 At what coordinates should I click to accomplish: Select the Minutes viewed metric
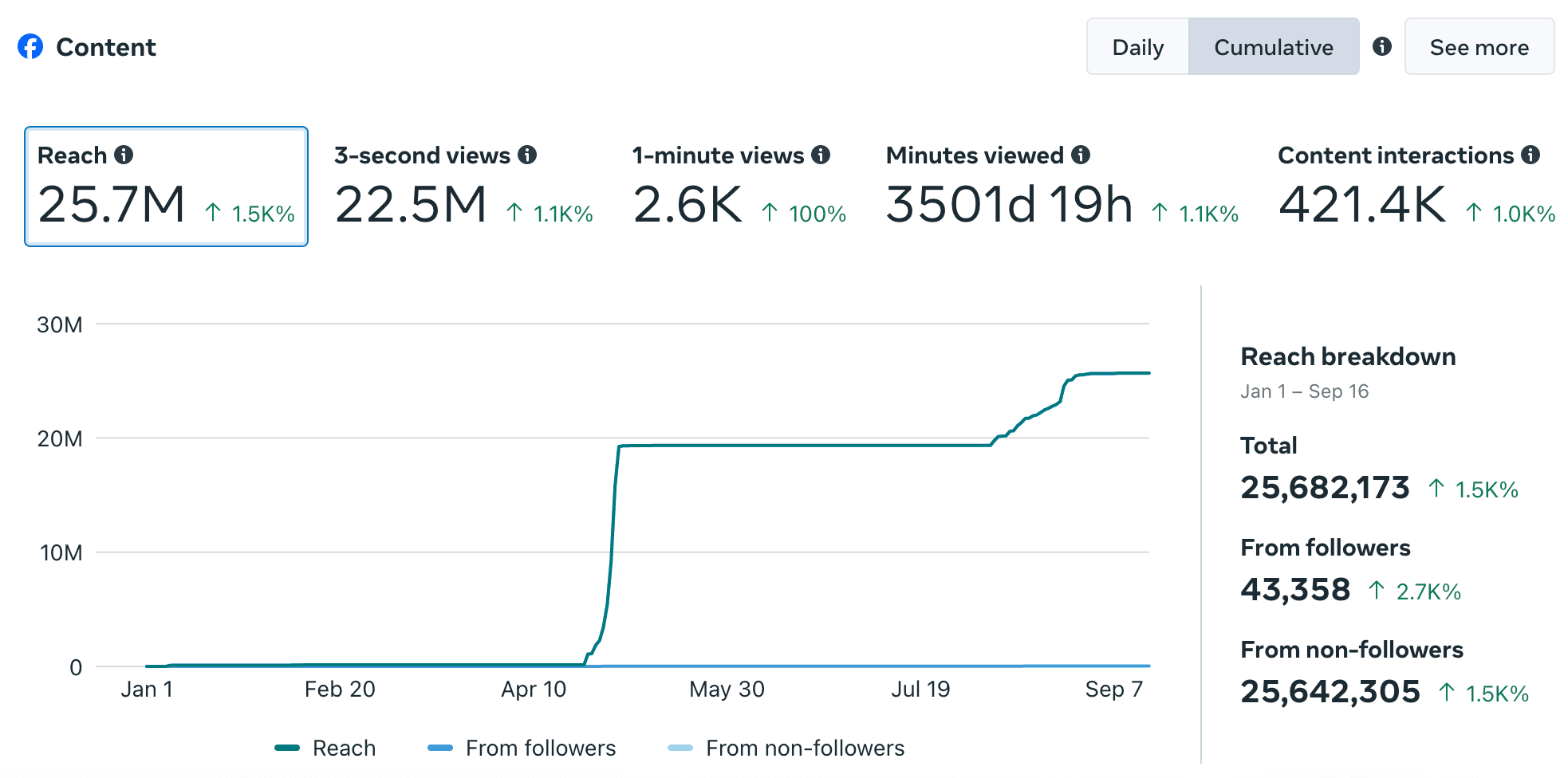point(1062,187)
